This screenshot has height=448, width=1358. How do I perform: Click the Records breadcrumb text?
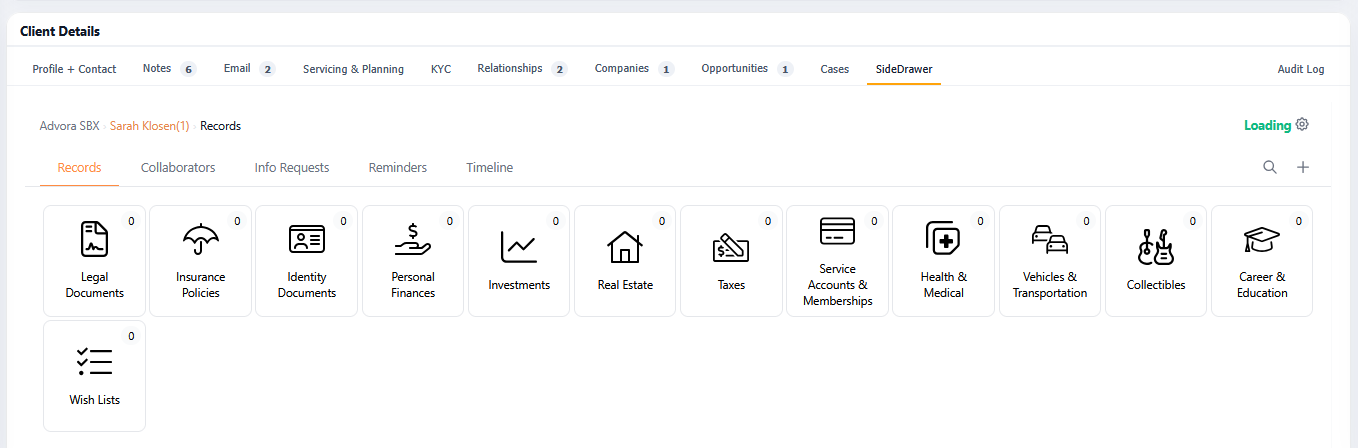220,126
